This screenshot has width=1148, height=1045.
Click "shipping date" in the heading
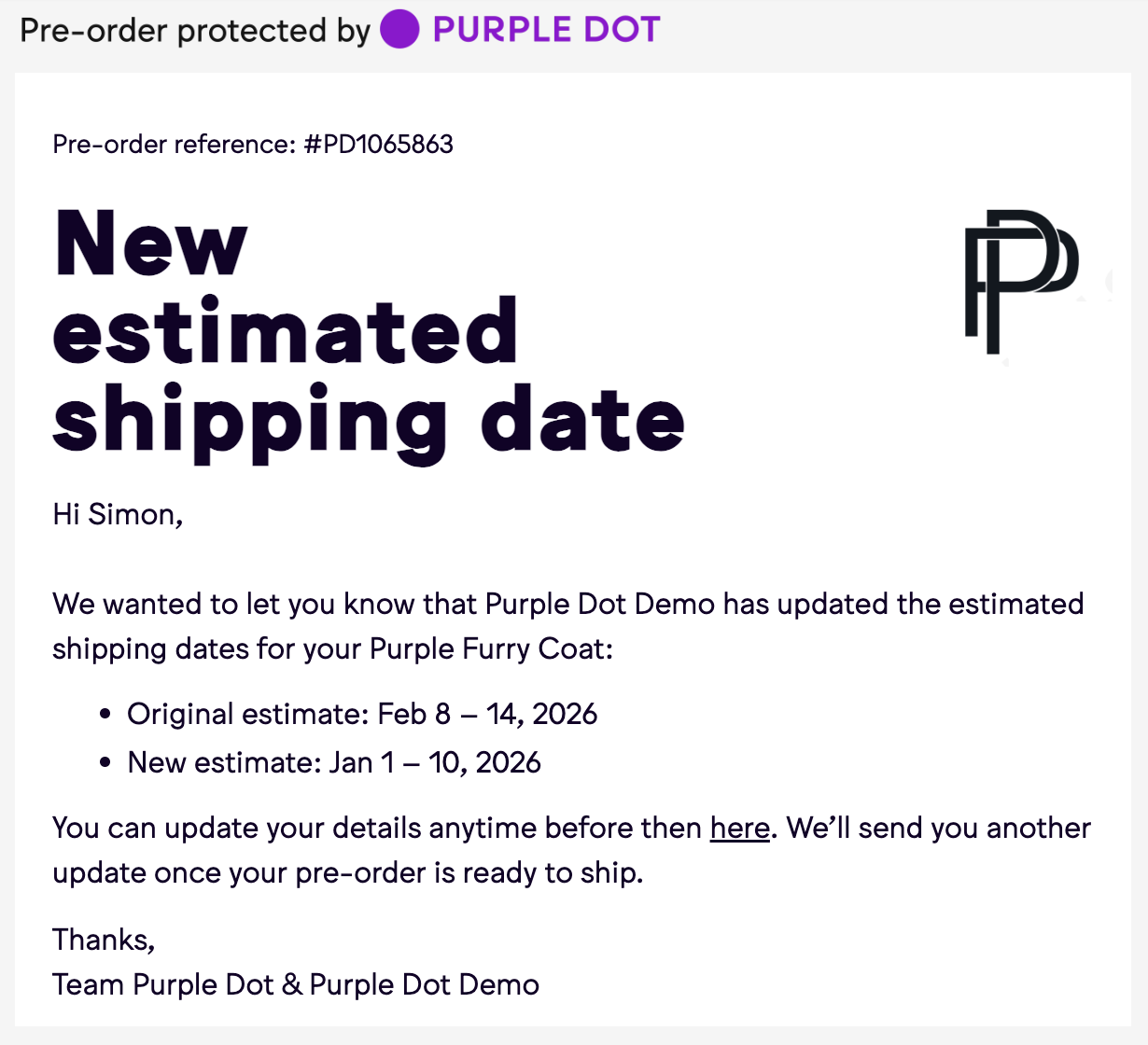369,422
